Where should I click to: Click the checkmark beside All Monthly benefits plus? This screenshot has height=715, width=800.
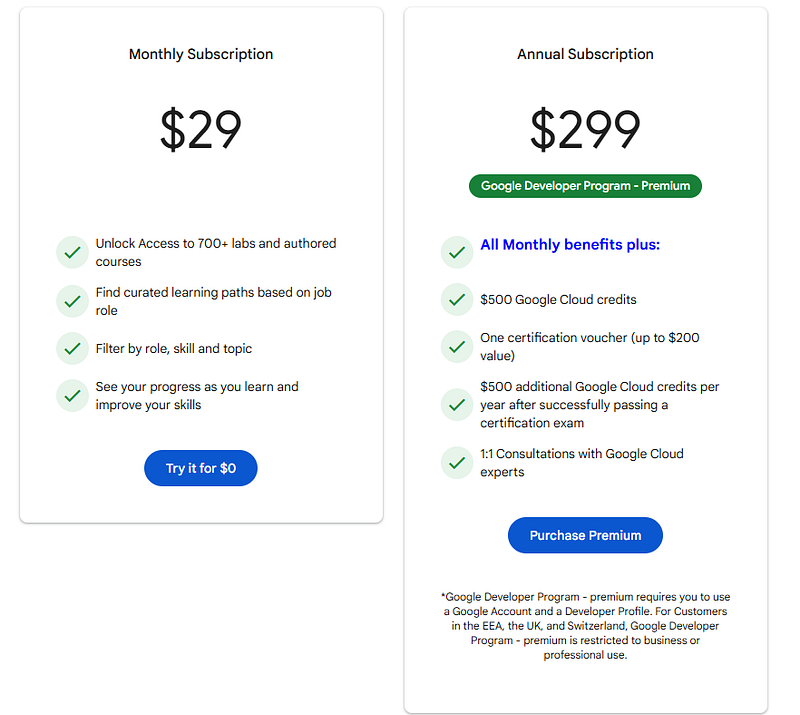click(x=457, y=251)
